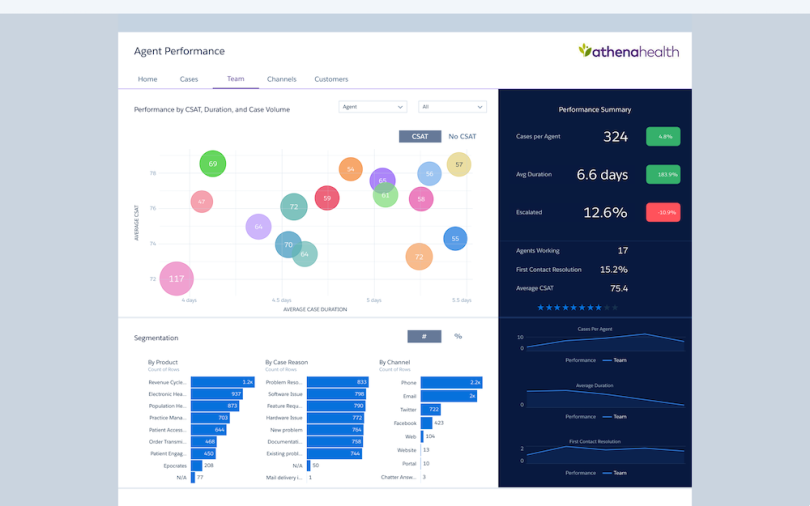810x506 pixels.
Task: Select the Software Issue 798 bar
Action: pyautogui.click(x=337, y=394)
